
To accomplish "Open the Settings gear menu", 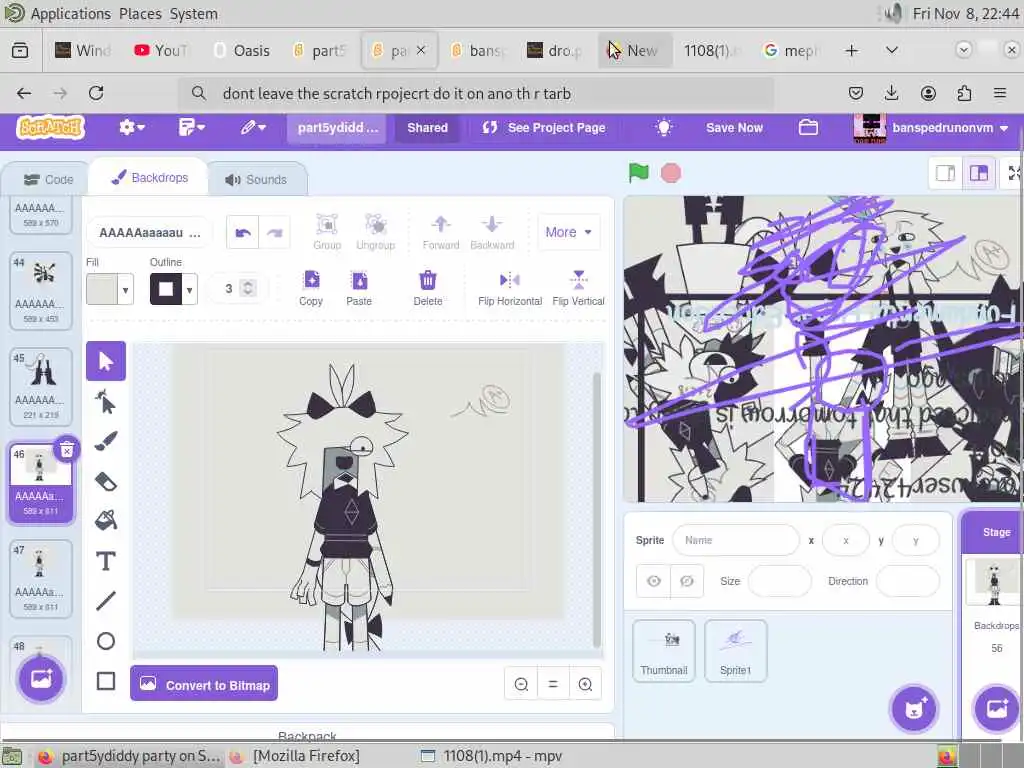I will click(x=131, y=127).
